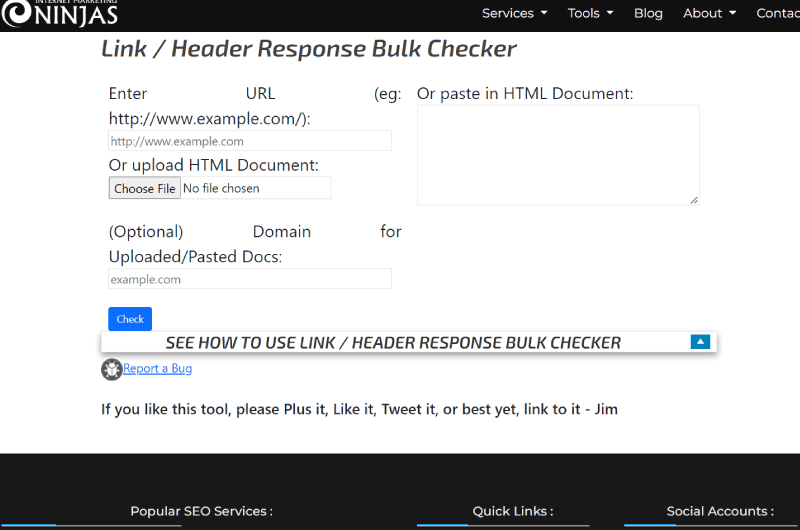The image size is (800, 530).
Task: Open the Report a Bug link
Action: pos(158,368)
